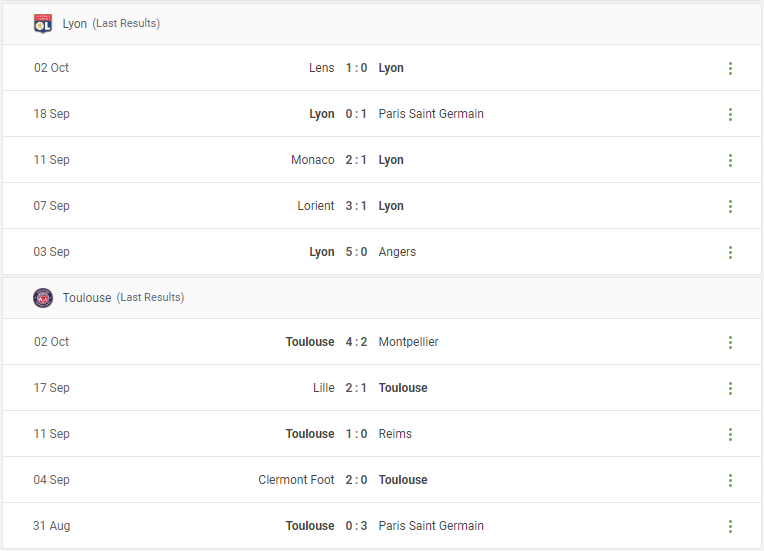Screen dimensions: 764x551
Task: Open three-dot menu for Lille vs Toulouse
Action: click(x=730, y=388)
